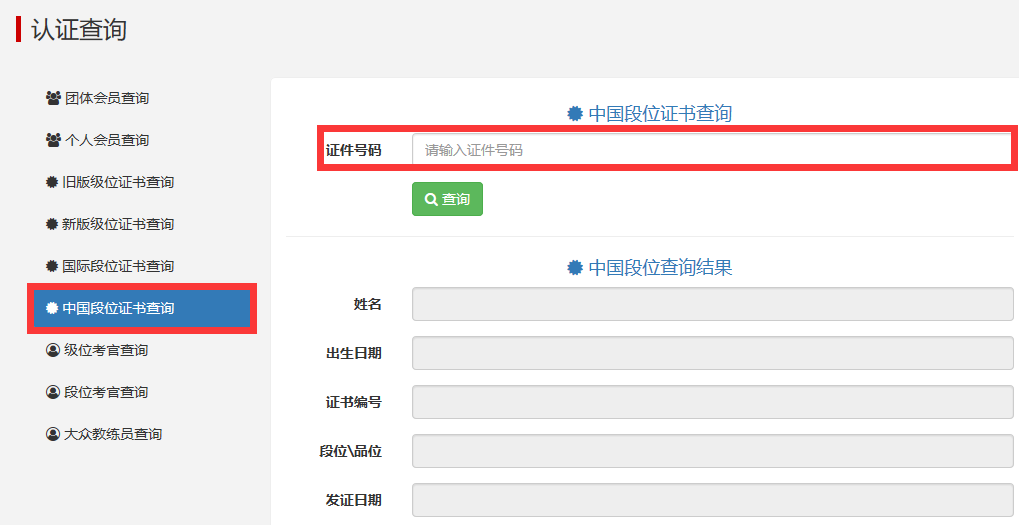Click the user icon beside 级位考官查询
This screenshot has width=1019, height=525.
[x=53, y=350]
